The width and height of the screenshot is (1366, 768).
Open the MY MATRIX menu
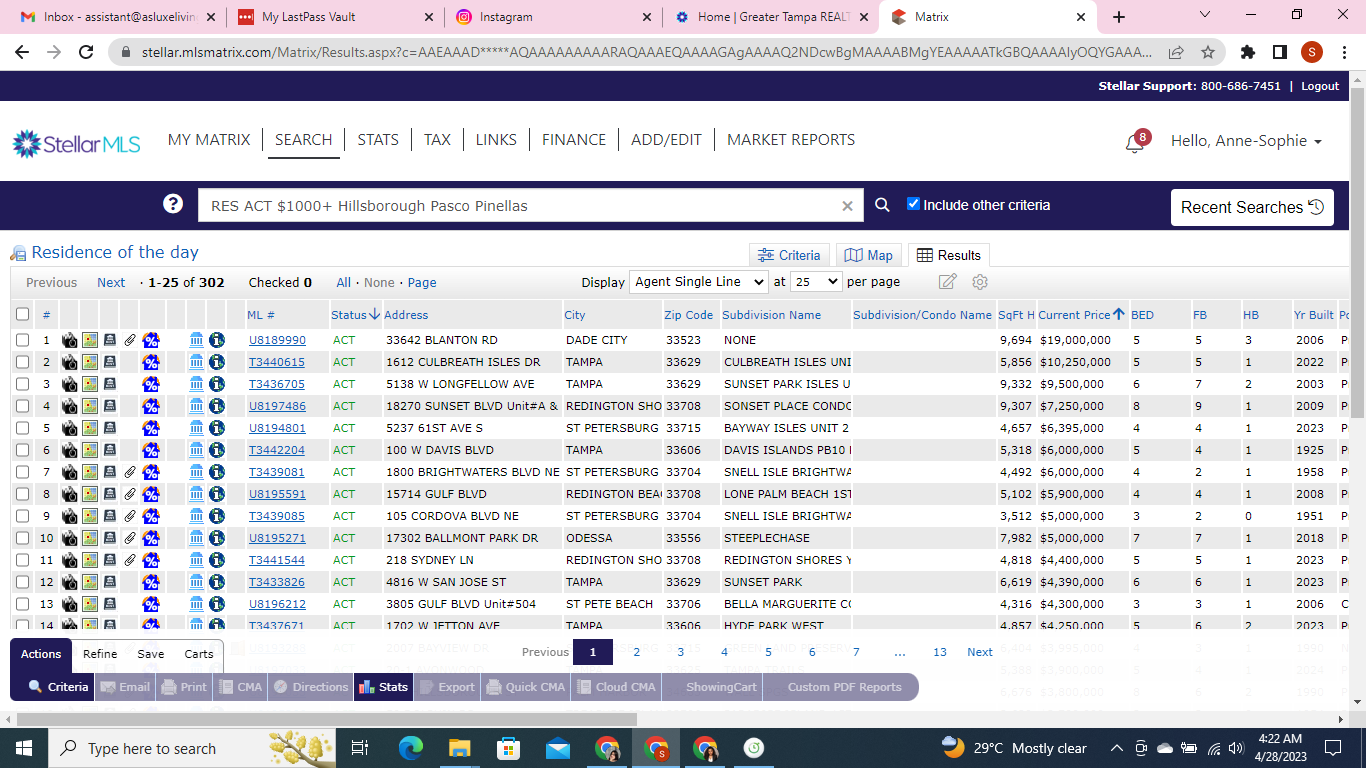coord(209,140)
